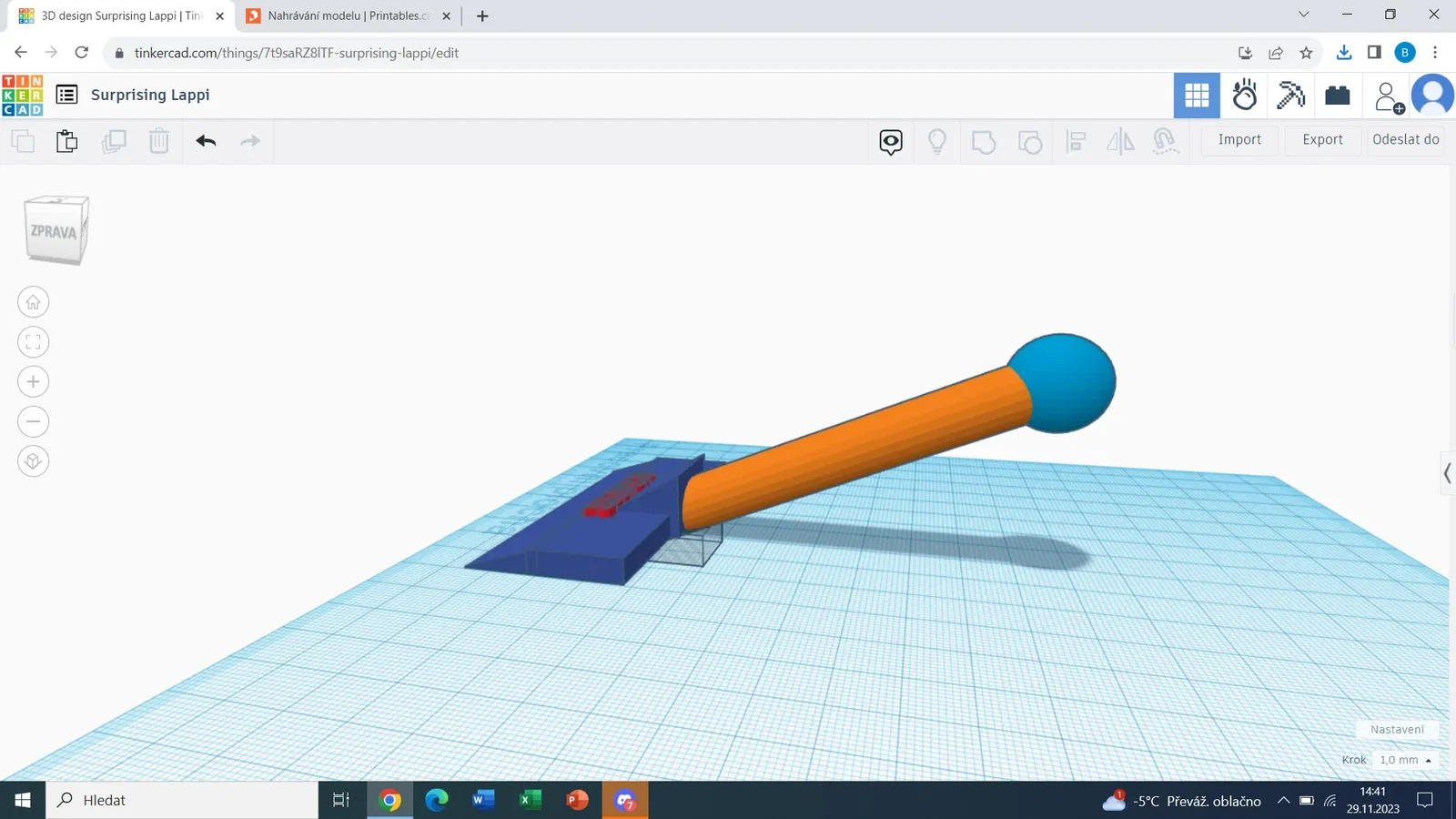The image size is (1456, 819).
Task: Toggle perspective or orthographic view cube icon
Action: tap(34, 461)
